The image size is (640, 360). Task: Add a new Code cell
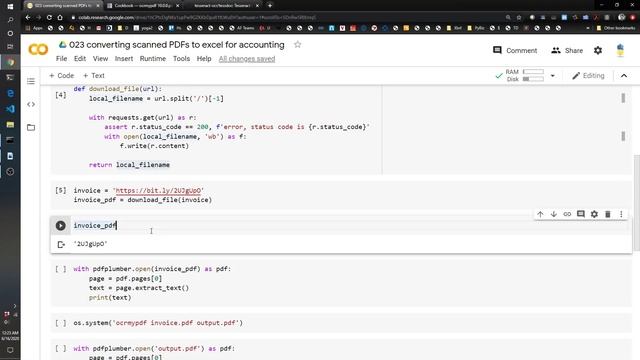[62, 76]
